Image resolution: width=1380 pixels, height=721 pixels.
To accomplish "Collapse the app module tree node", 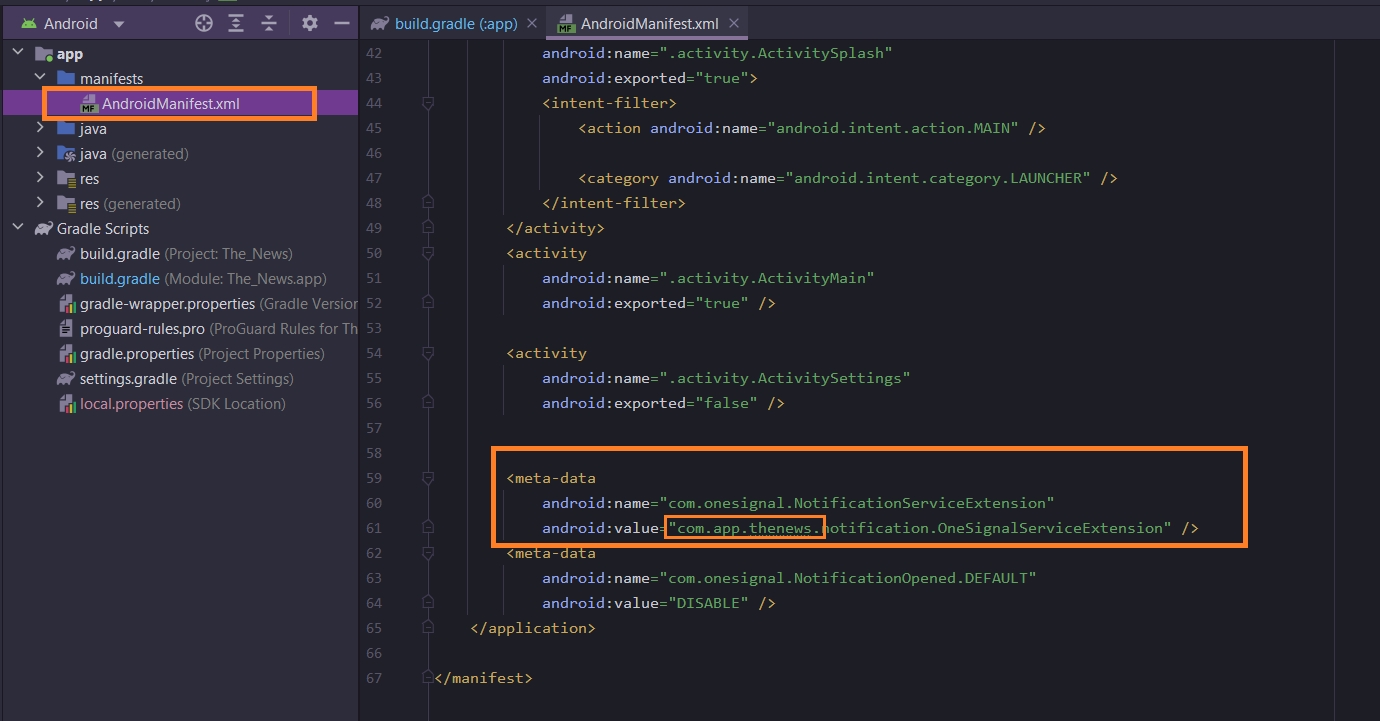I will click(x=18, y=53).
